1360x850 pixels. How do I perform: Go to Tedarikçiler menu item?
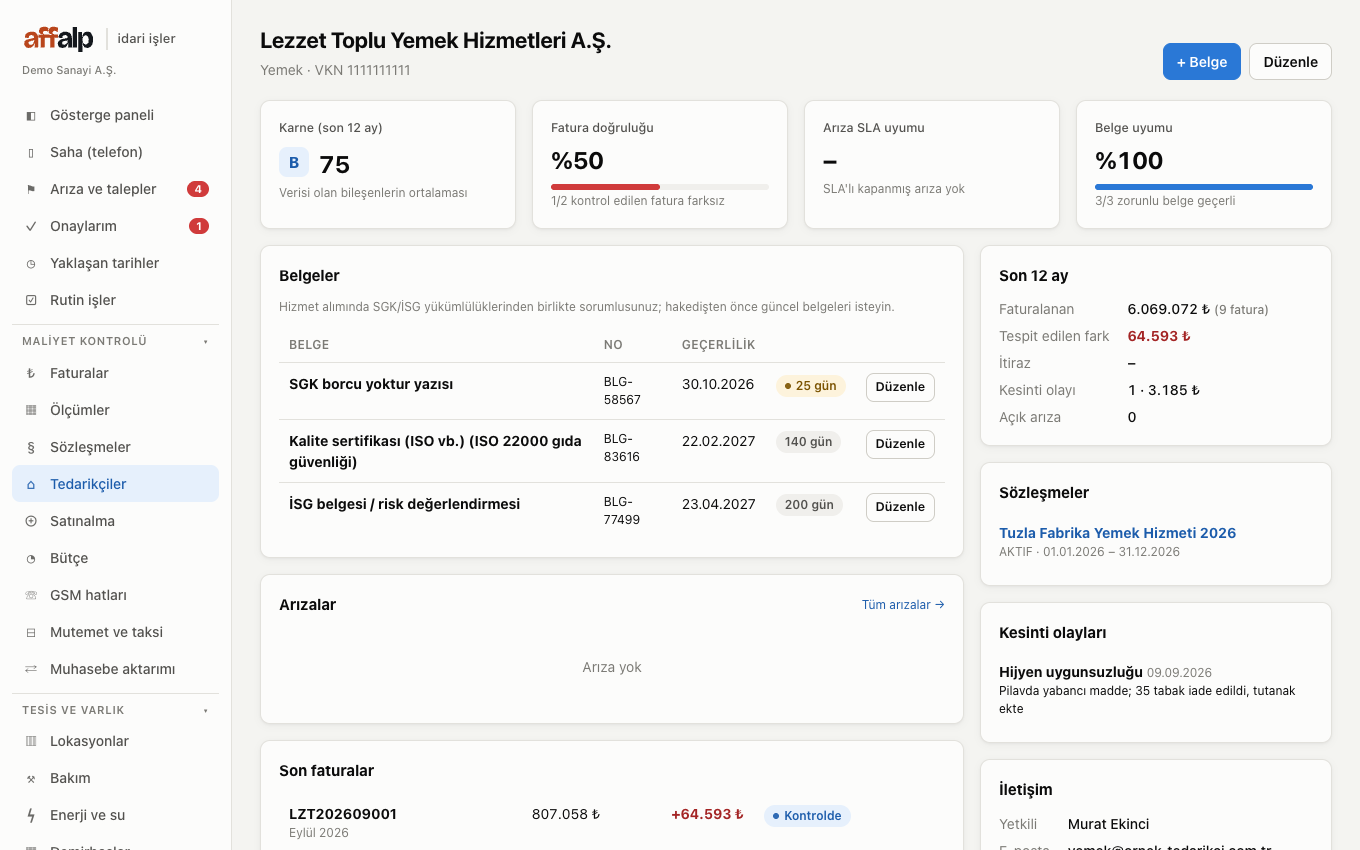pos(115,484)
